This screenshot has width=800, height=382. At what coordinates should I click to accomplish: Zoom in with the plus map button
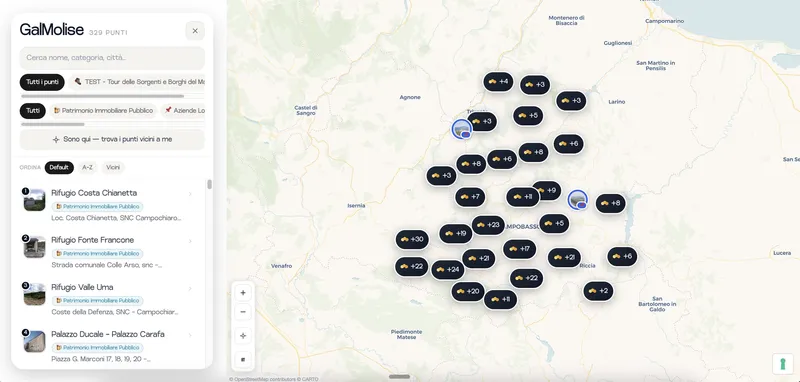pyautogui.click(x=243, y=293)
